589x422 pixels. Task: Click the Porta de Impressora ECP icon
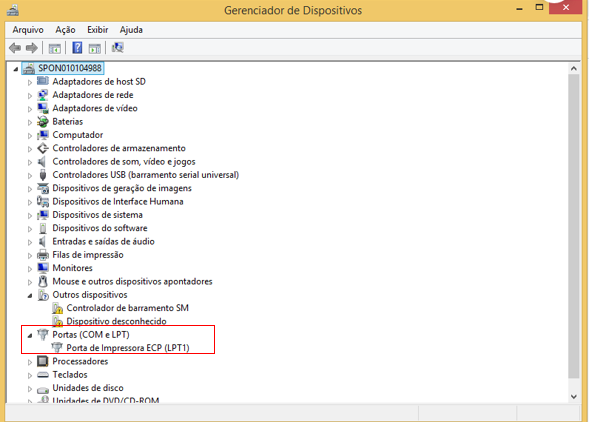(57, 348)
